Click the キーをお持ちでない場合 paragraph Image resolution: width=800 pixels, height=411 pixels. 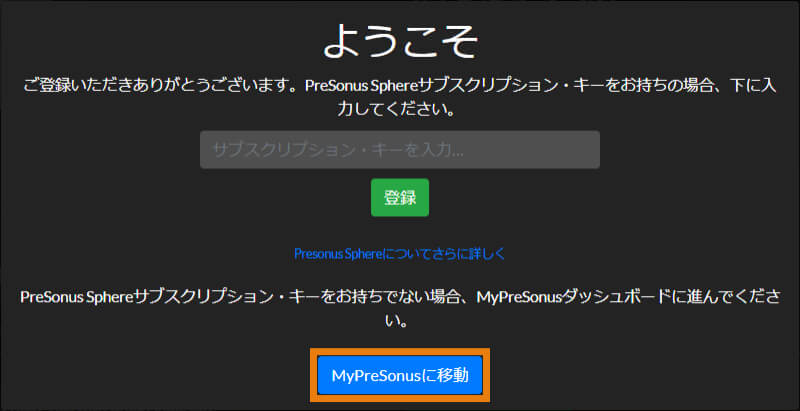click(400, 309)
